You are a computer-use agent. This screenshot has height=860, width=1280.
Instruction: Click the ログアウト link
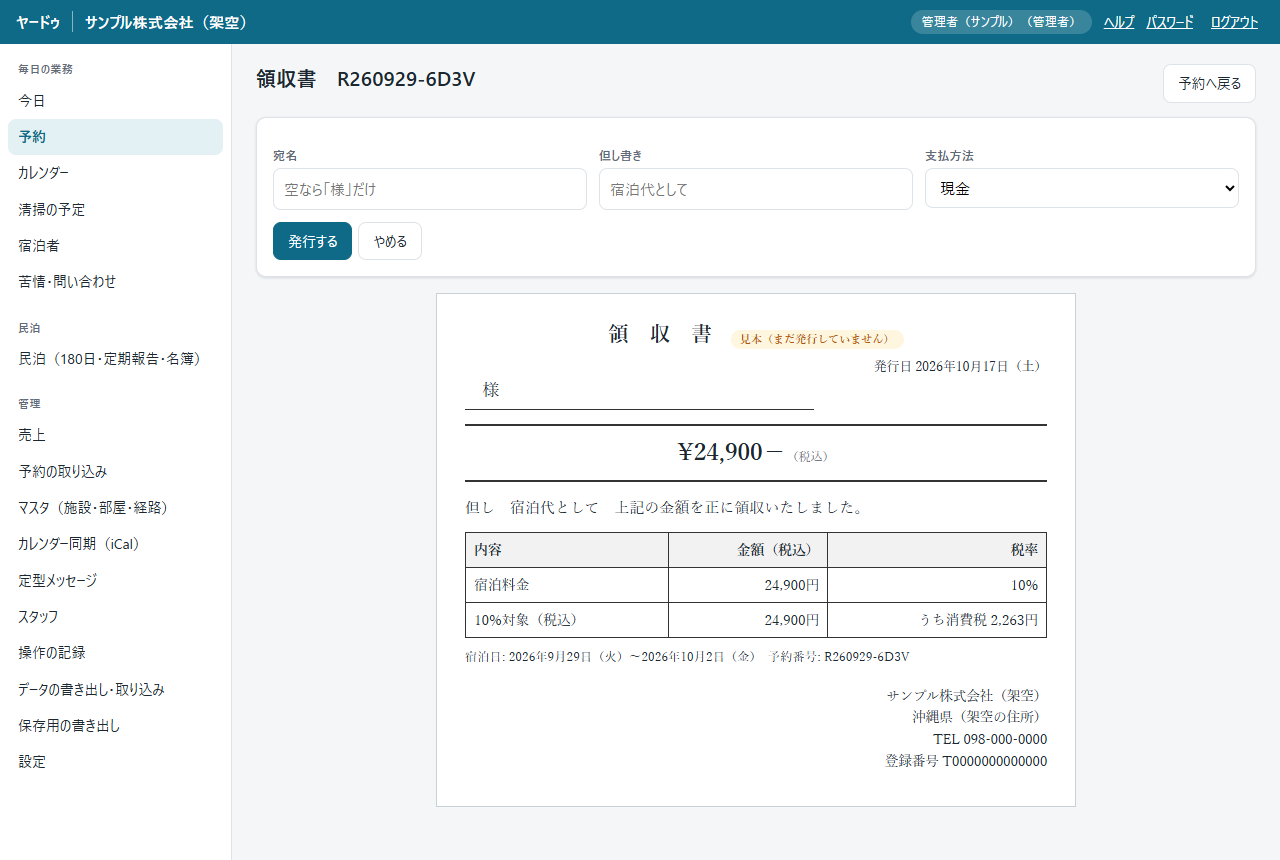pyautogui.click(x=1234, y=22)
